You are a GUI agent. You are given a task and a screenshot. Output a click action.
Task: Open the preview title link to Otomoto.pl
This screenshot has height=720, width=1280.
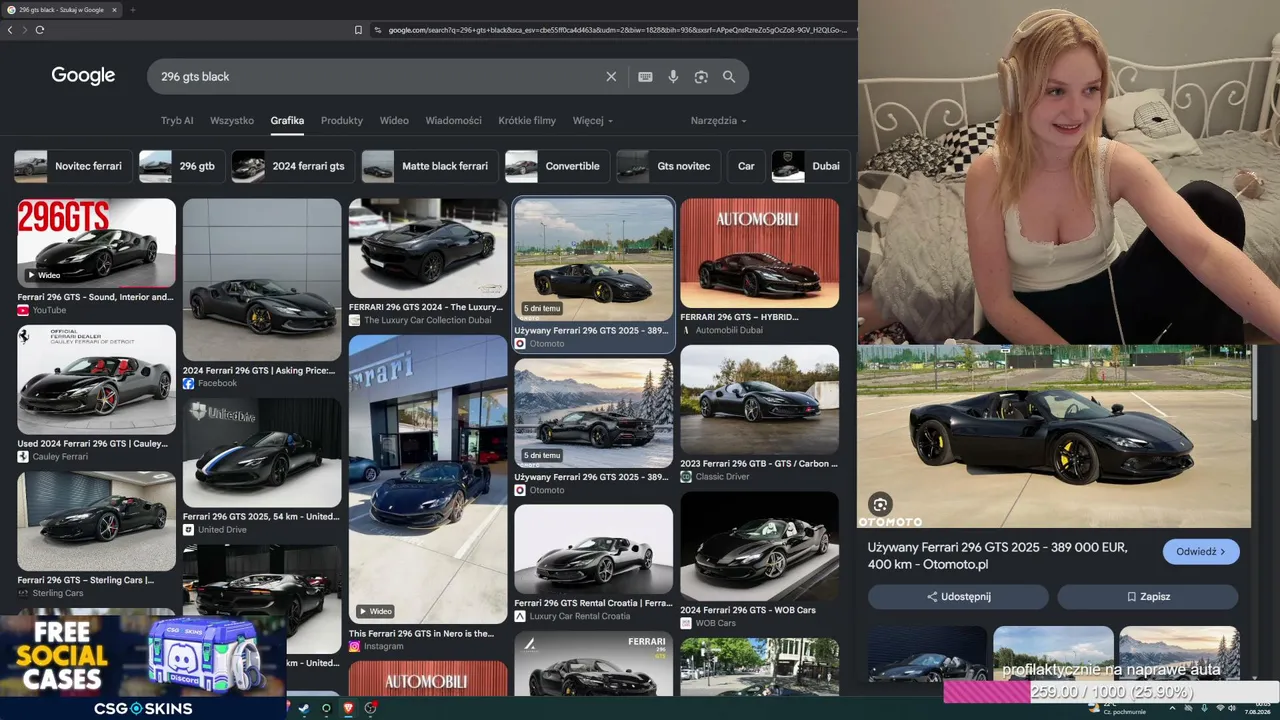click(x=997, y=556)
